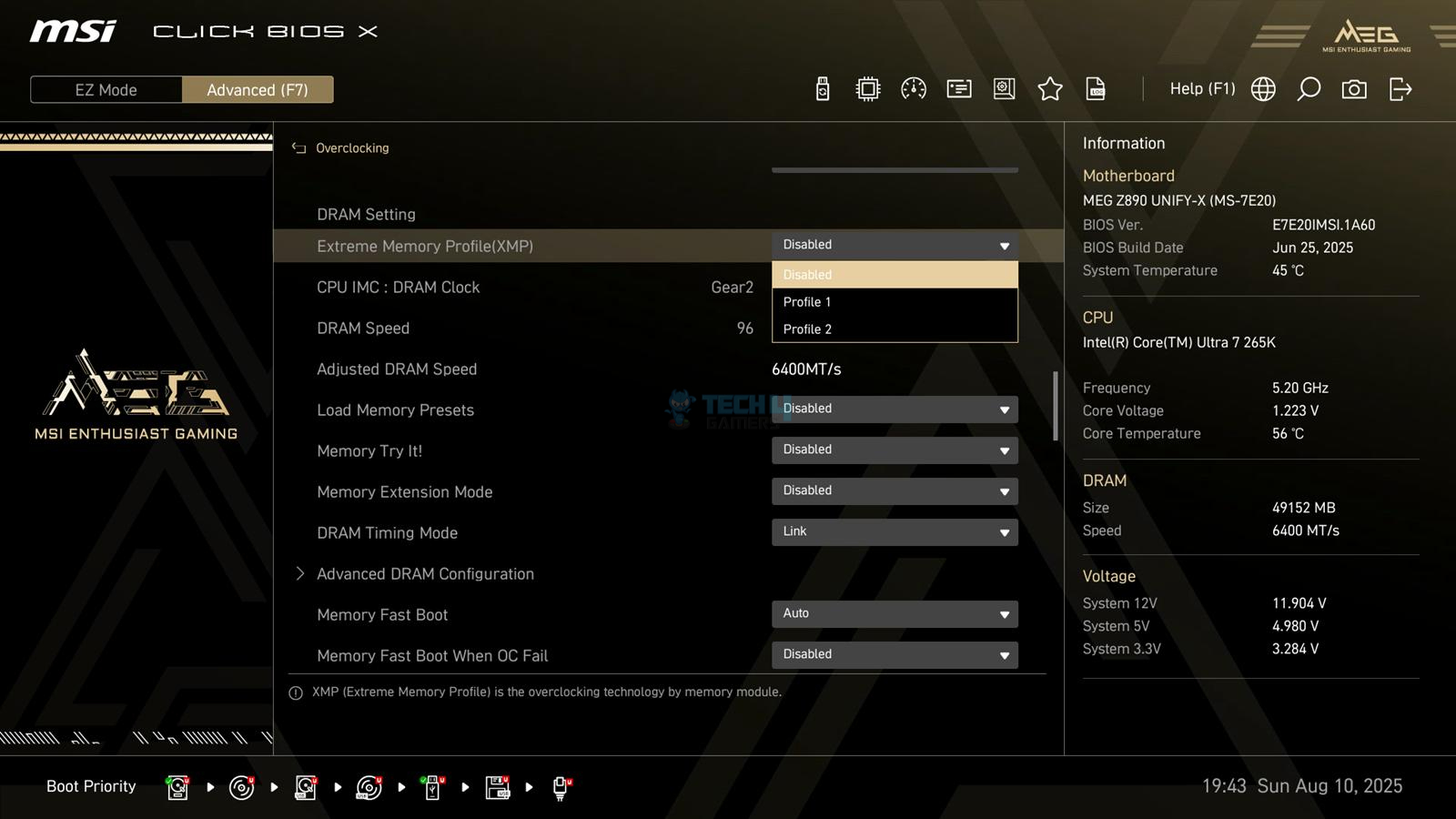Change language with the globe icon
The width and height of the screenshot is (1456, 819).
(x=1263, y=89)
